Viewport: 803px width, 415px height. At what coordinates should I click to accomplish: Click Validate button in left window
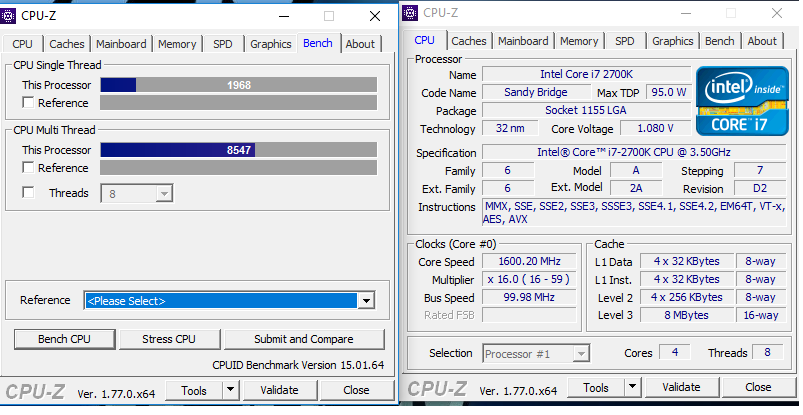click(280, 390)
